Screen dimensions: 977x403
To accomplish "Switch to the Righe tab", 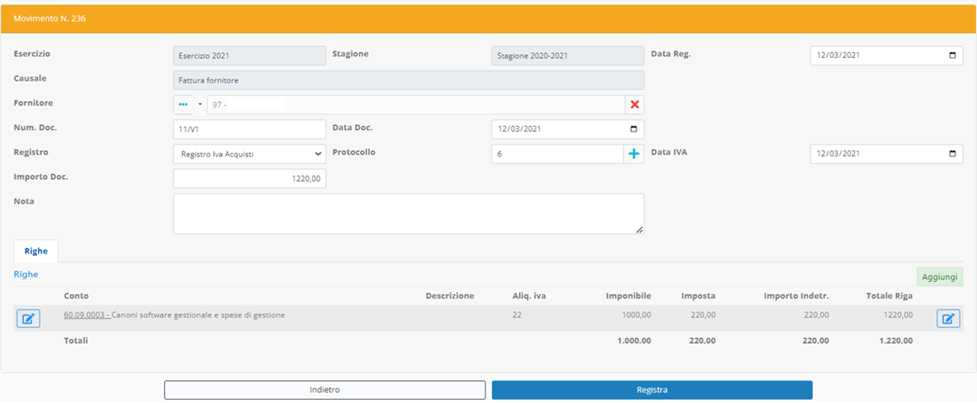I will click(36, 251).
